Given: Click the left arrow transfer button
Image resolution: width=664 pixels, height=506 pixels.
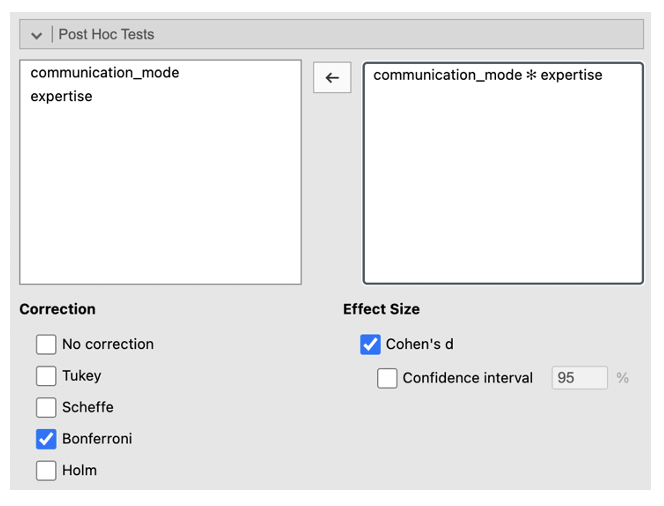Looking at the screenshot, I should click(332, 78).
